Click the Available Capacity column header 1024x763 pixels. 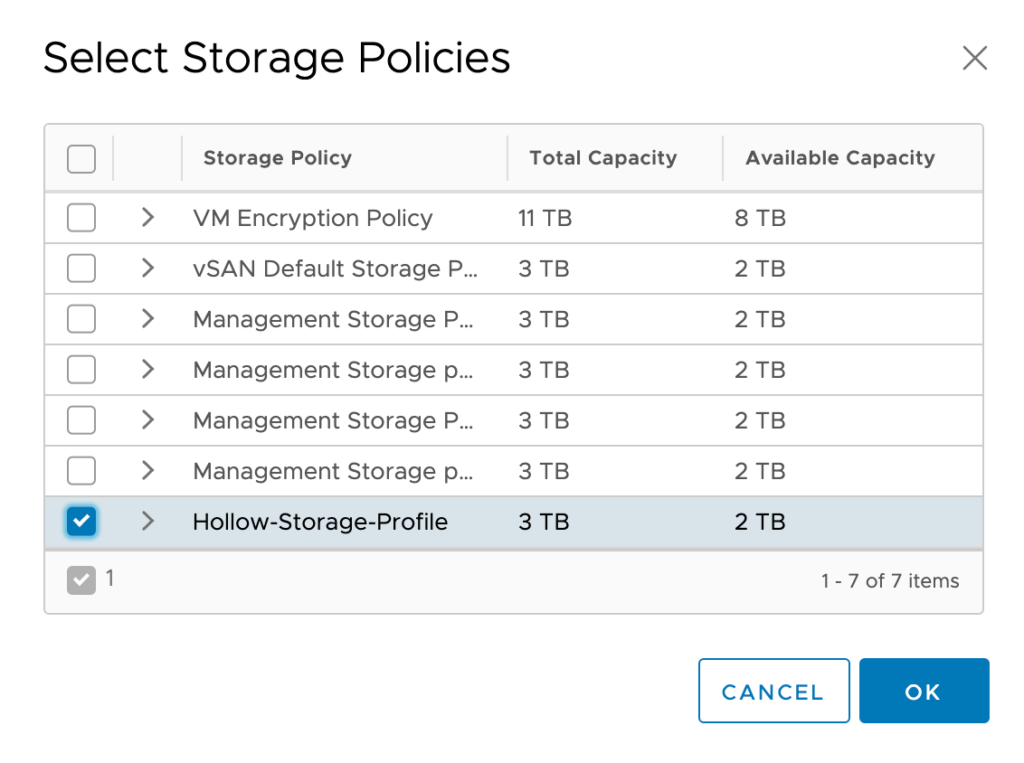point(840,158)
